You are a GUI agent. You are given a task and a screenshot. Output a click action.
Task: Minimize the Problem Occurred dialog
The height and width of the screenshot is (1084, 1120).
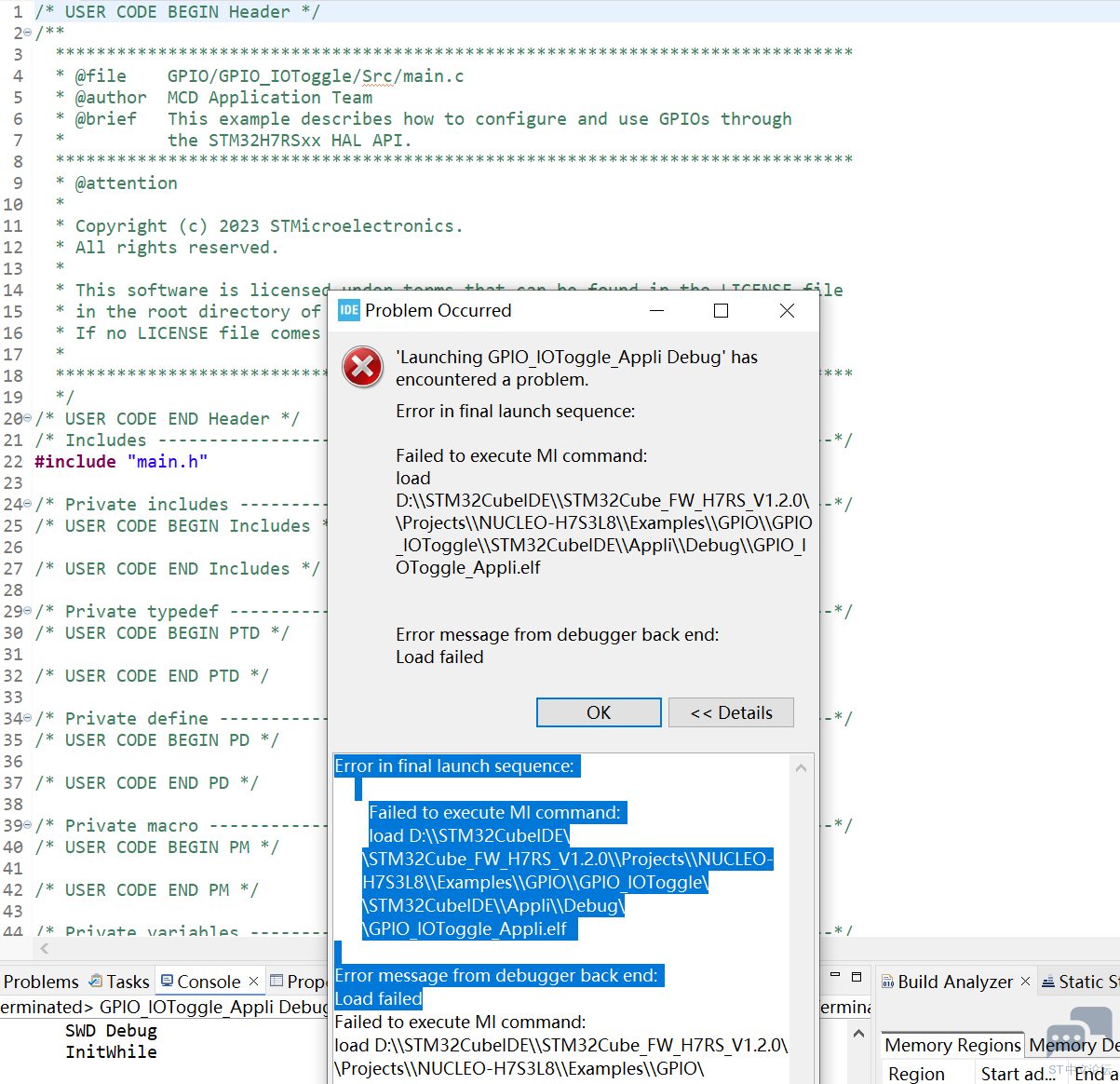click(656, 310)
